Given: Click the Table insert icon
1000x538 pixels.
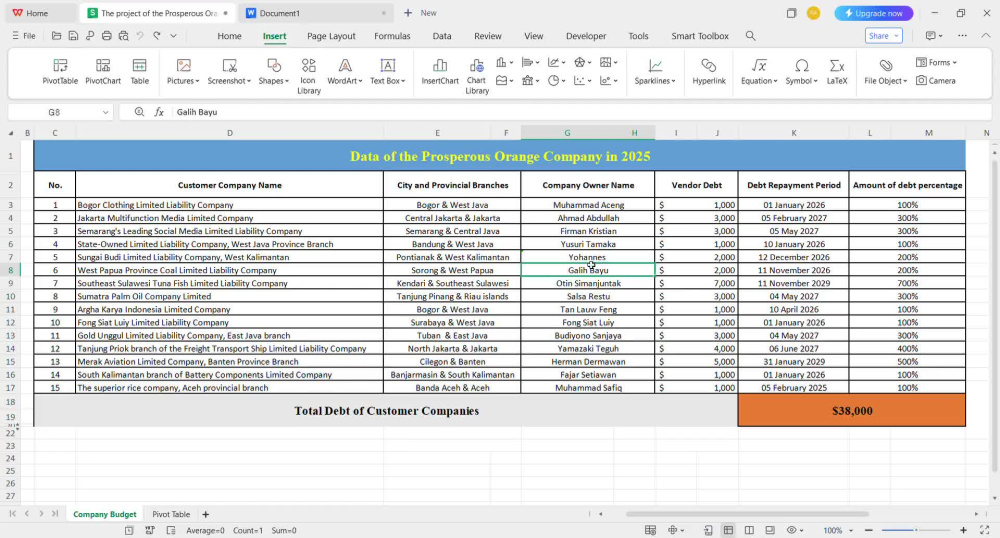Looking at the screenshot, I should 139,71.
